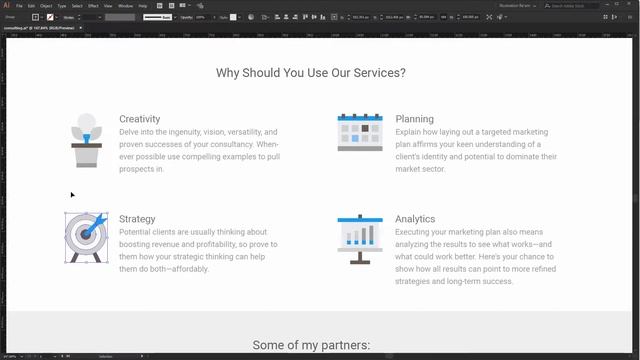Select the Planning calendar icon artwork
The image size is (640, 360).
pyautogui.click(x=360, y=132)
